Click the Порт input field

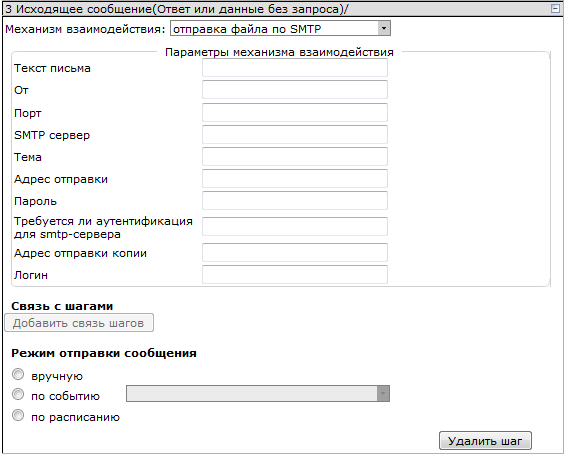point(295,112)
